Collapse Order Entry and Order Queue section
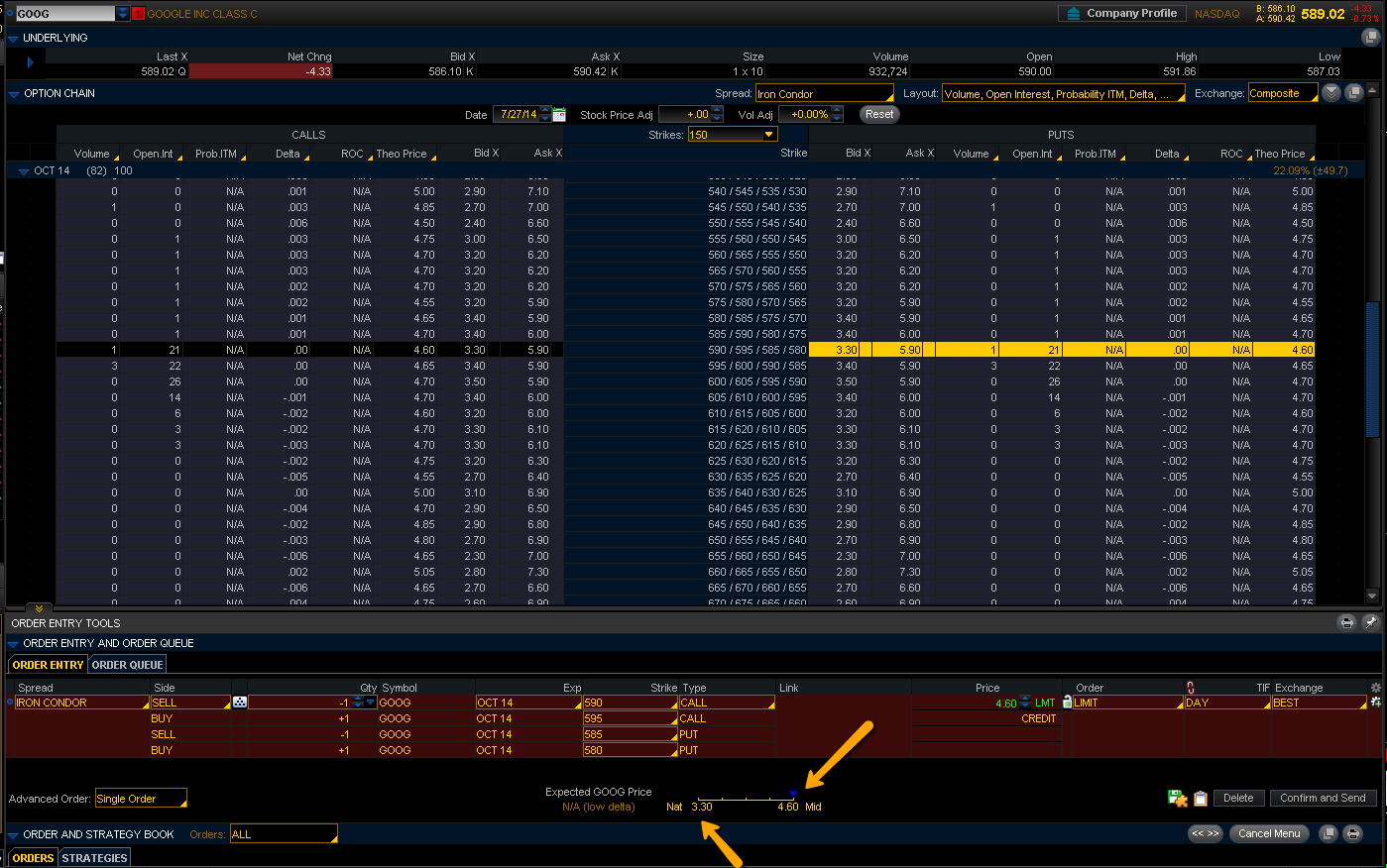Screen dimensions: 1387x868 [14, 644]
